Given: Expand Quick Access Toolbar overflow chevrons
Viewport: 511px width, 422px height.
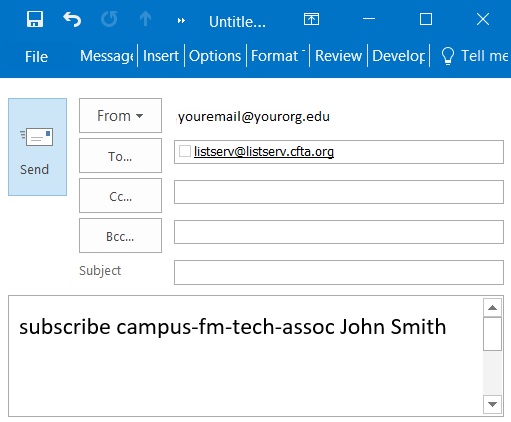Looking at the screenshot, I should pyautogui.click(x=181, y=21).
